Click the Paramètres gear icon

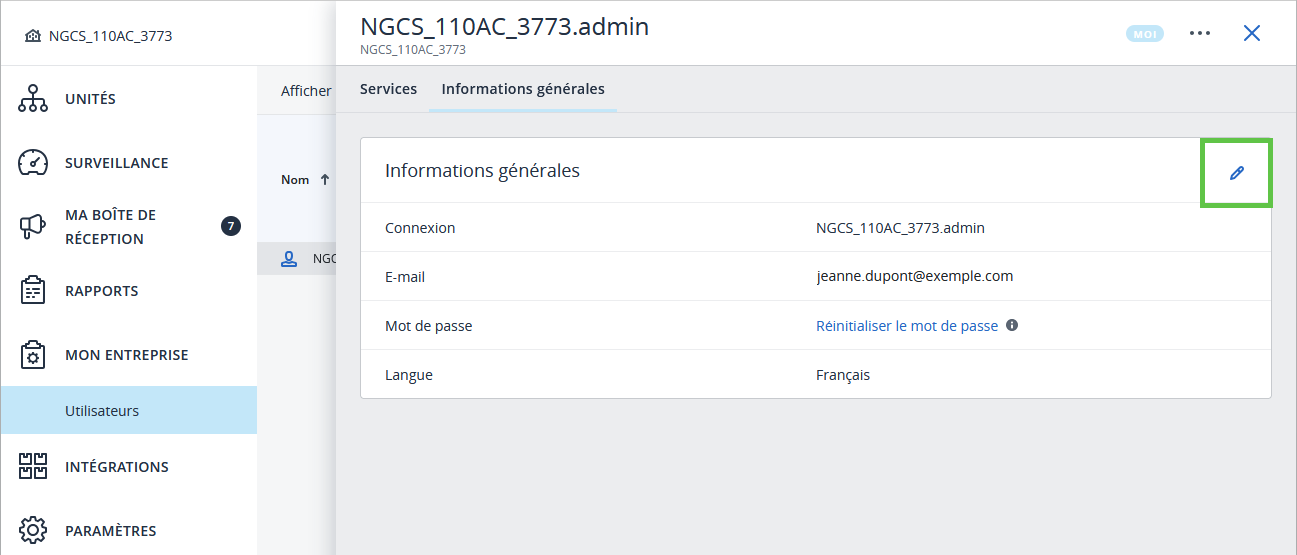tap(33, 530)
